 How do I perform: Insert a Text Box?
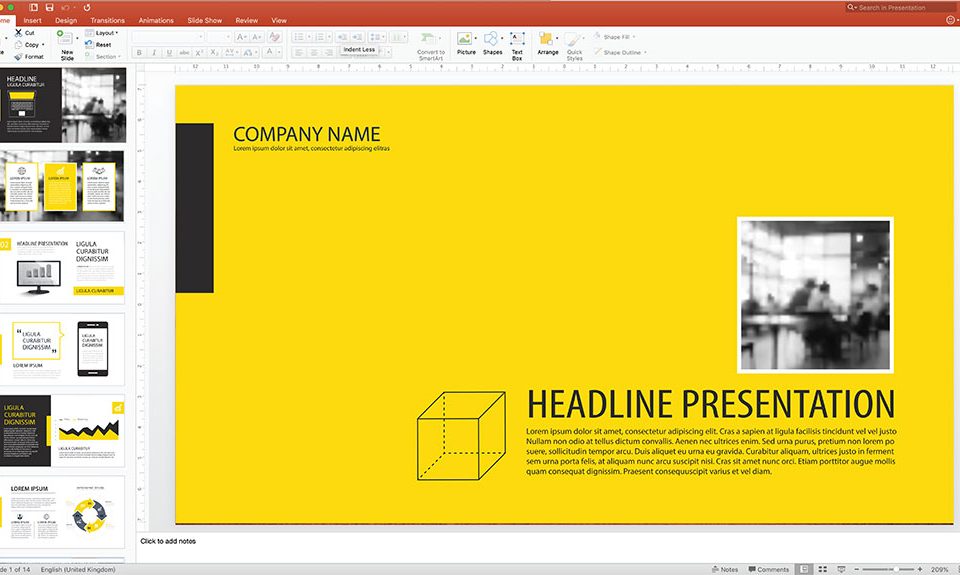coord(517,46)
